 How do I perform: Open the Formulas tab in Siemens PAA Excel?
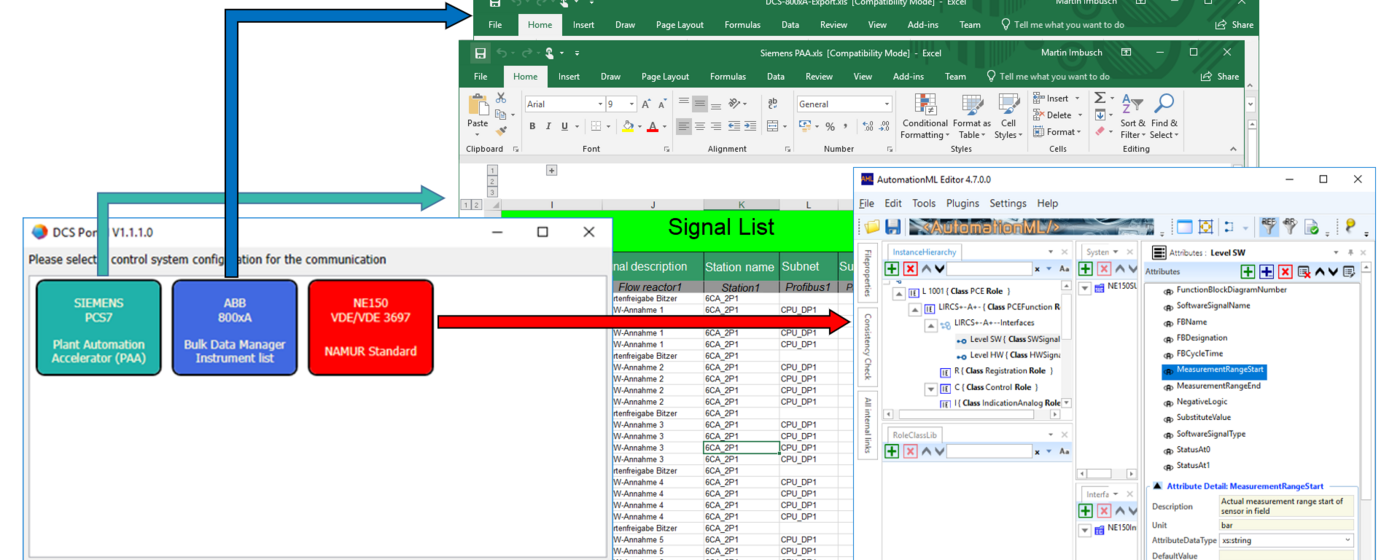tap(728, 76)
